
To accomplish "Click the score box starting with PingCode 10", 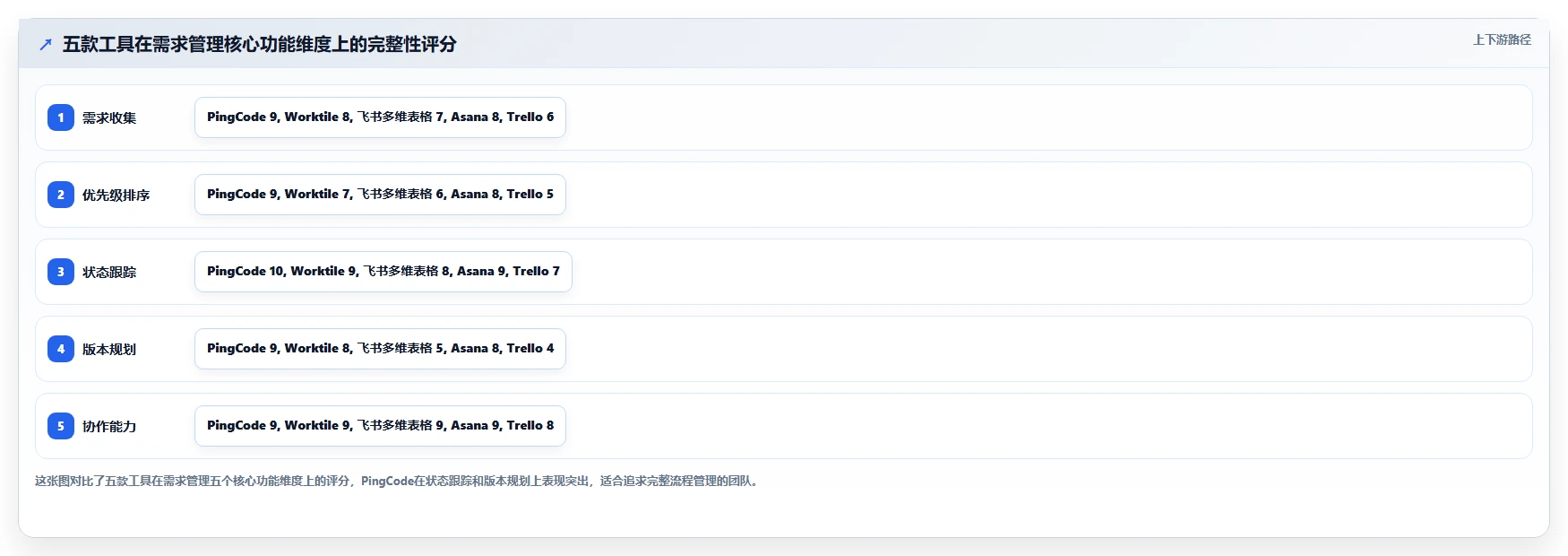I will coord(383,272).
